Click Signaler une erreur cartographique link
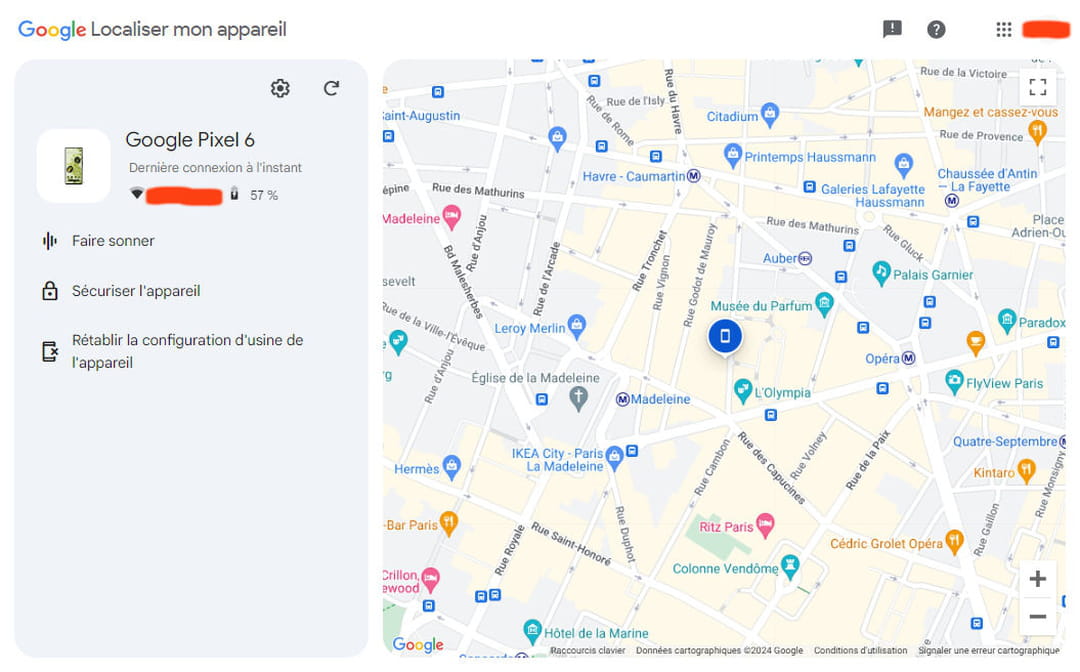The width and height of the screenshot is (1080, 672). click(x=988, y=651)
